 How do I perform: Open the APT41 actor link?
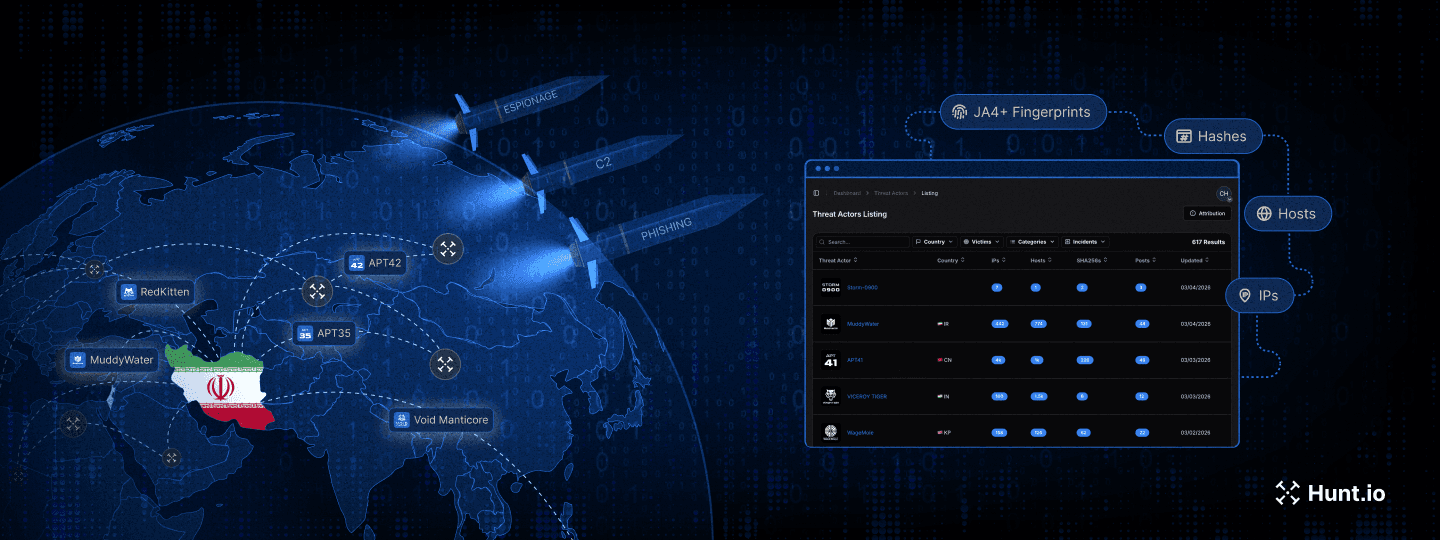pyautogui.click(x=855, y=360)
